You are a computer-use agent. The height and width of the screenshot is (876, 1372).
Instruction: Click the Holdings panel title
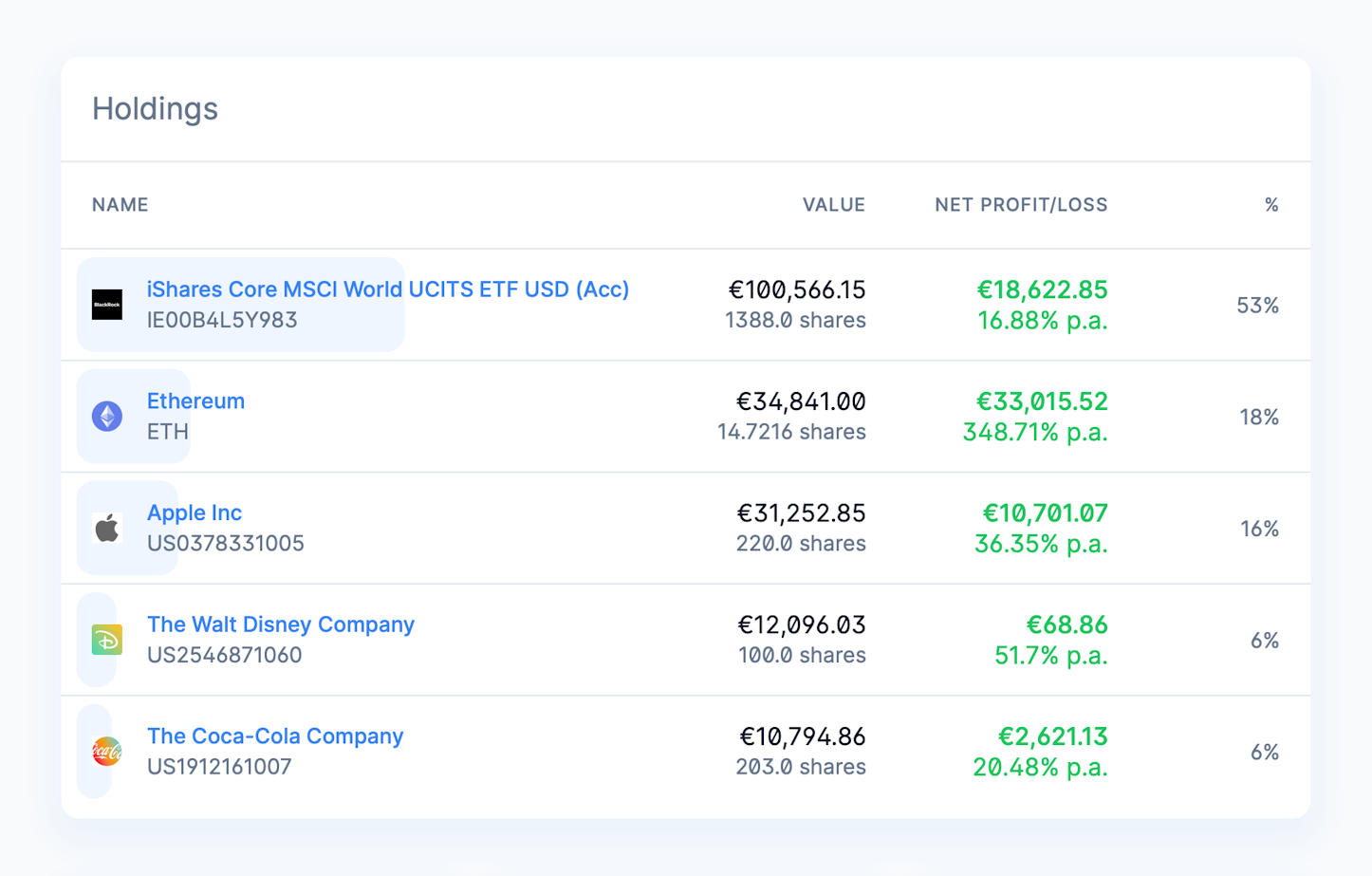pyautogui.click(x=155, y=108)
